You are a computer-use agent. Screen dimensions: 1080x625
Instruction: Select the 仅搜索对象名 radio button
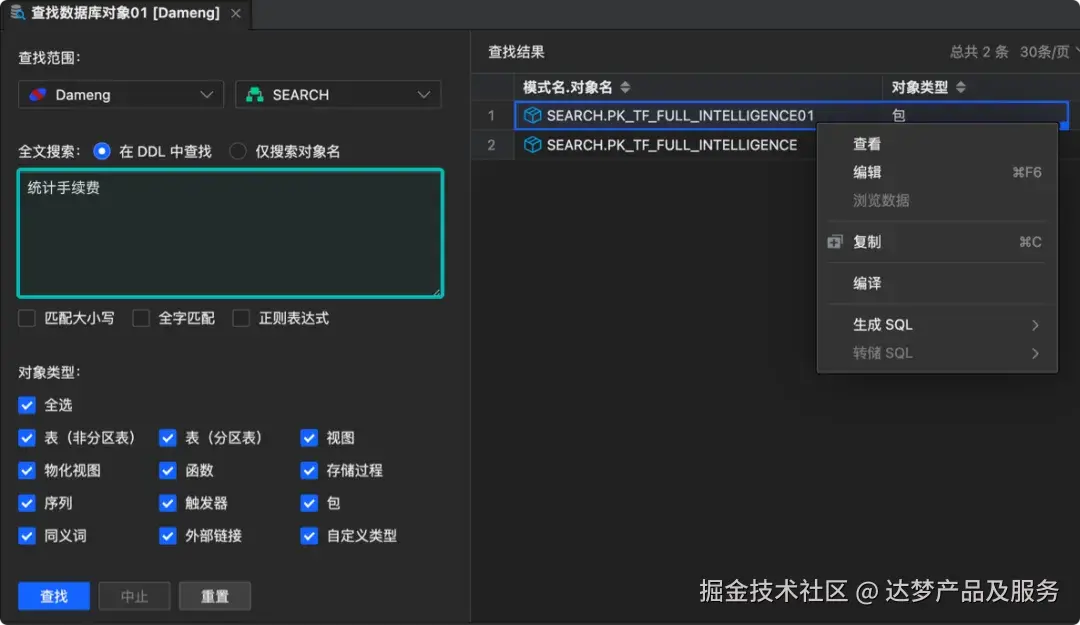pos(238,151)
